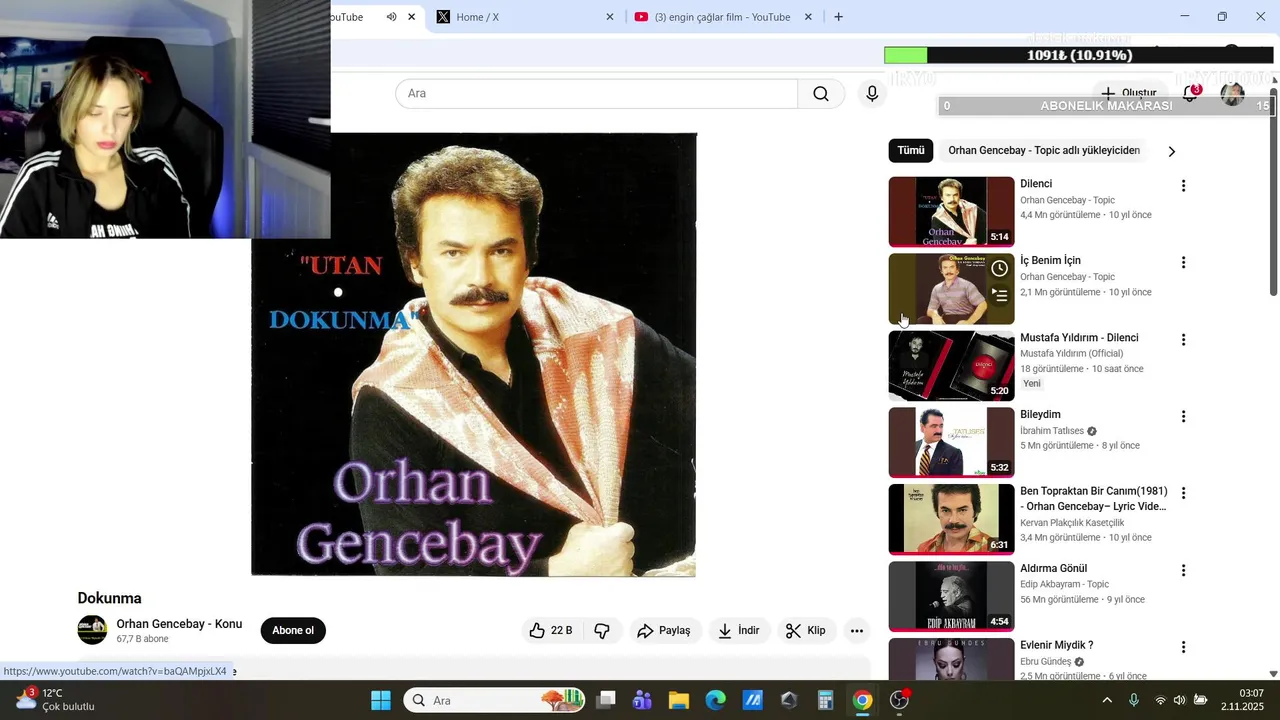Subscribe with Abone ol button
Image resolution: width=1280 pixels, height=720 pixels.
click(x=293, y=630)
